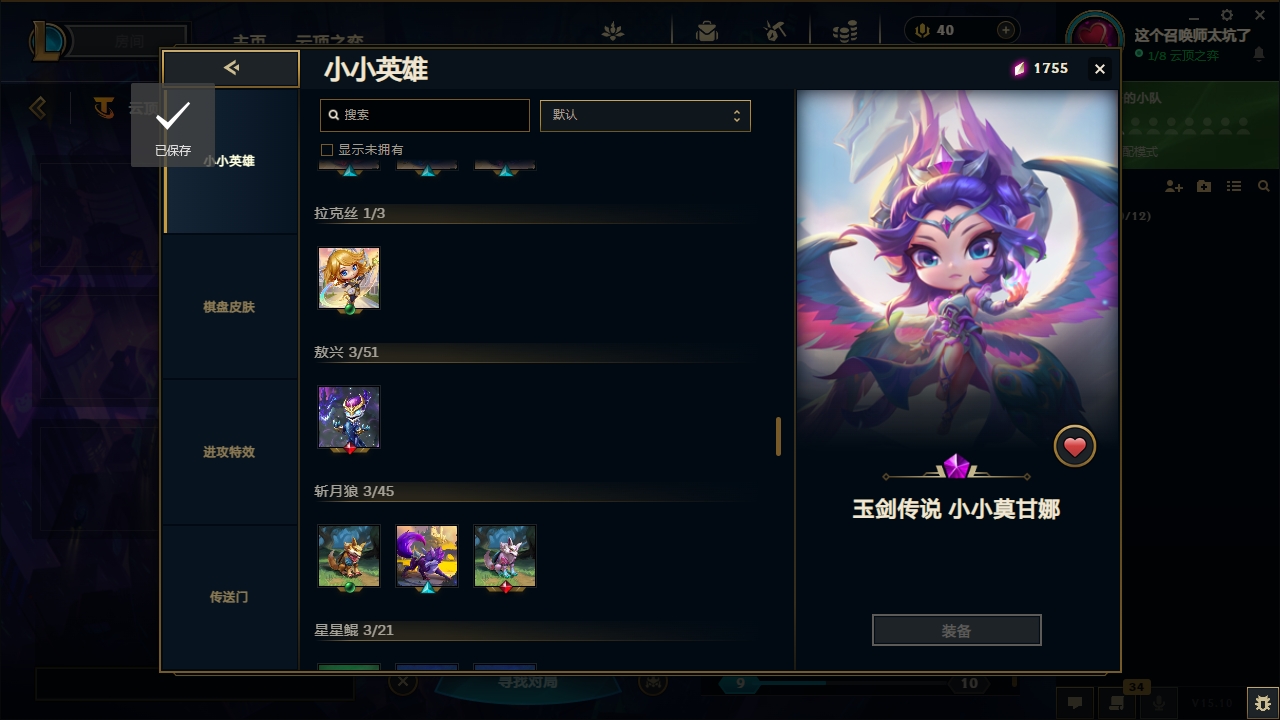The height and width of the screenshot is (720, 1280).
Task: Switch to the 进攻特效 tab
Action: [x=229, y=452]
